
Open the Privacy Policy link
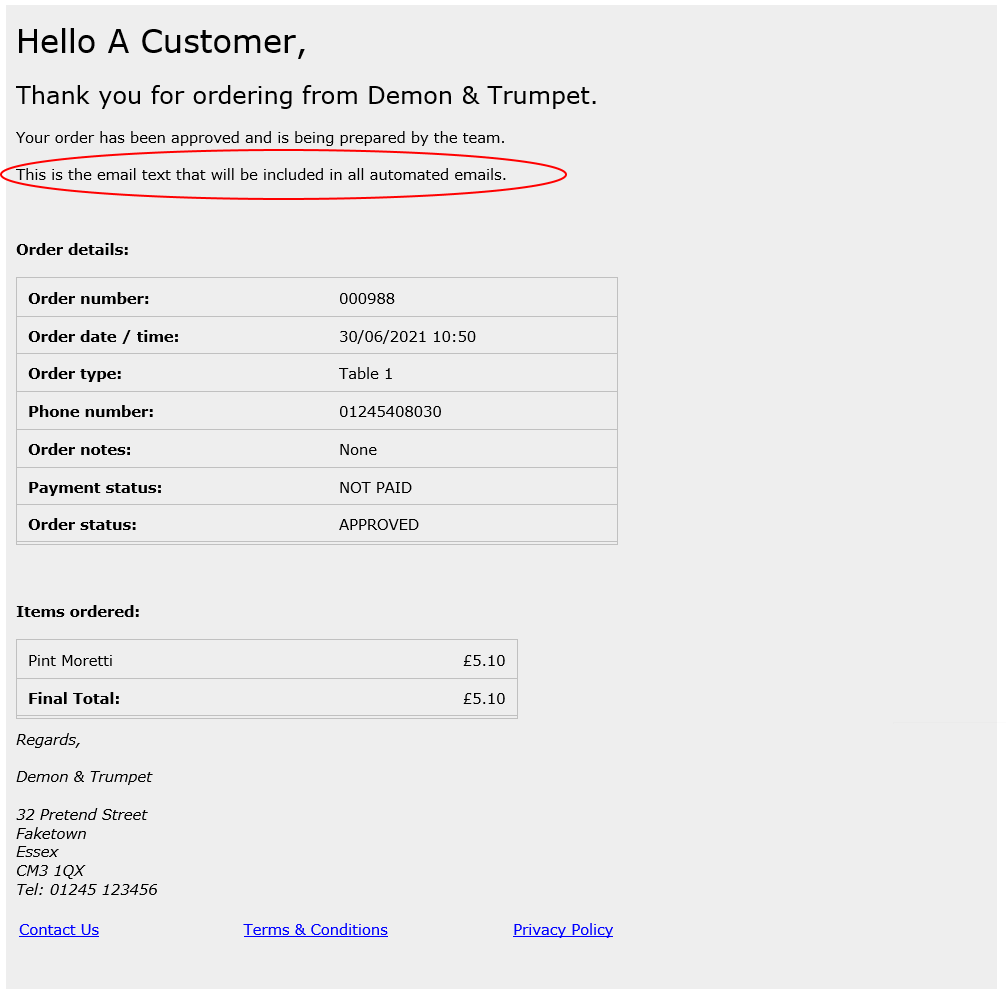point(563,929)
